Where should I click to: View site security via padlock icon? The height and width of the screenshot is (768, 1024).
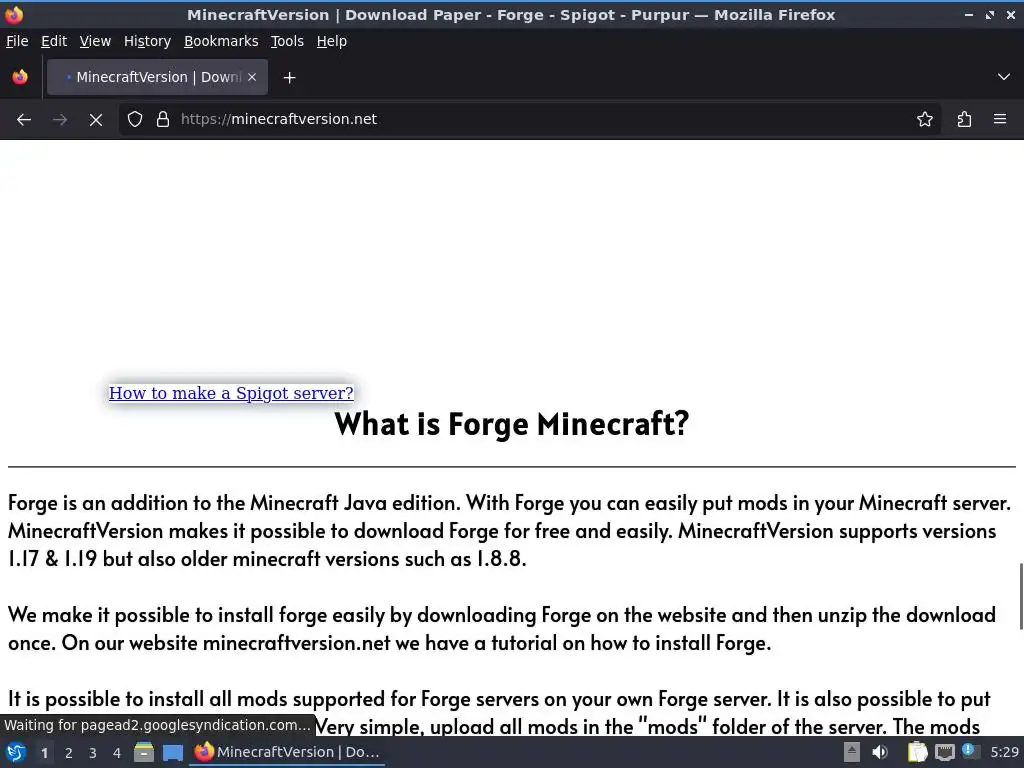[x=163, y=120]
